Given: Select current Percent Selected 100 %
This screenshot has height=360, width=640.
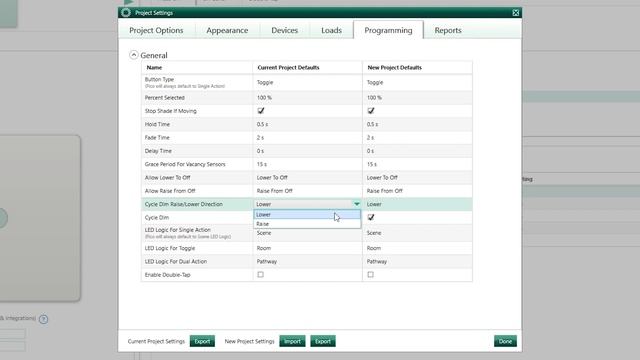Looking at the screenshot, I should 264,98.
